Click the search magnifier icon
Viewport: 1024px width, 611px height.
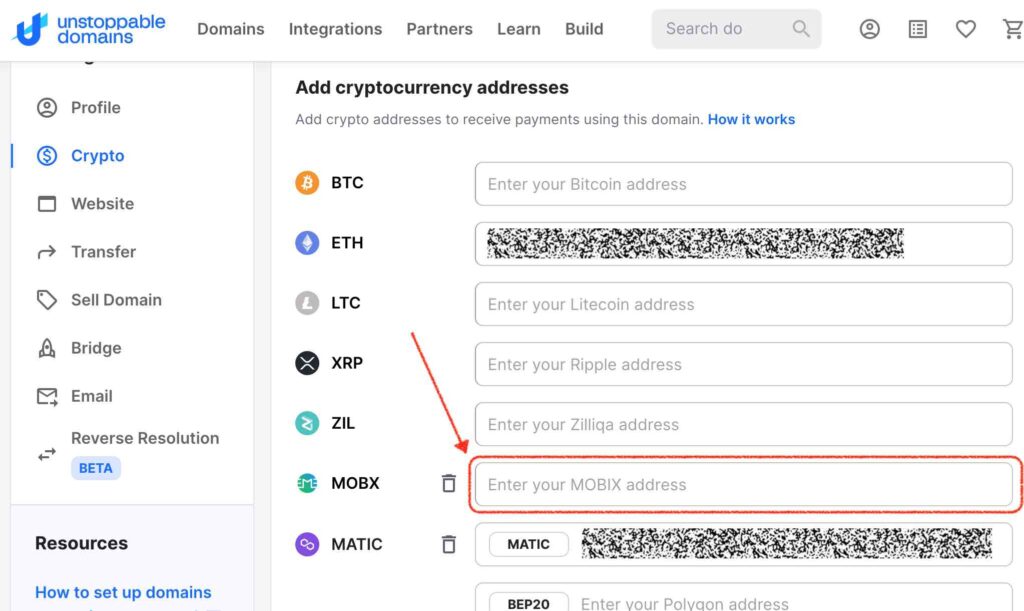coord(801,29)
